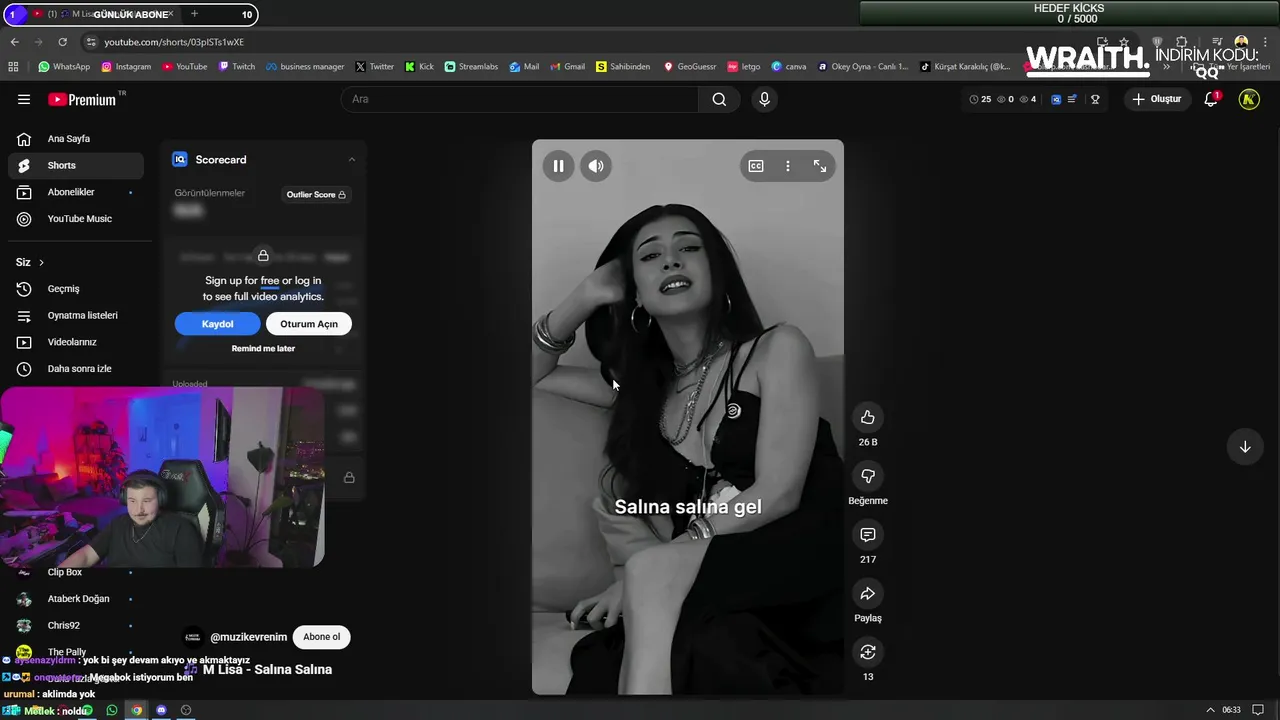Viewport: 1280px width, 720px height.
Task: Go to Ana Sayfa in the sidebar
Action: point(76,139)
